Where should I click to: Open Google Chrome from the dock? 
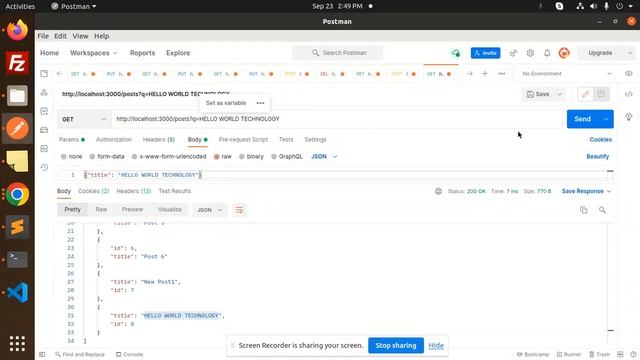coord(17,194)
